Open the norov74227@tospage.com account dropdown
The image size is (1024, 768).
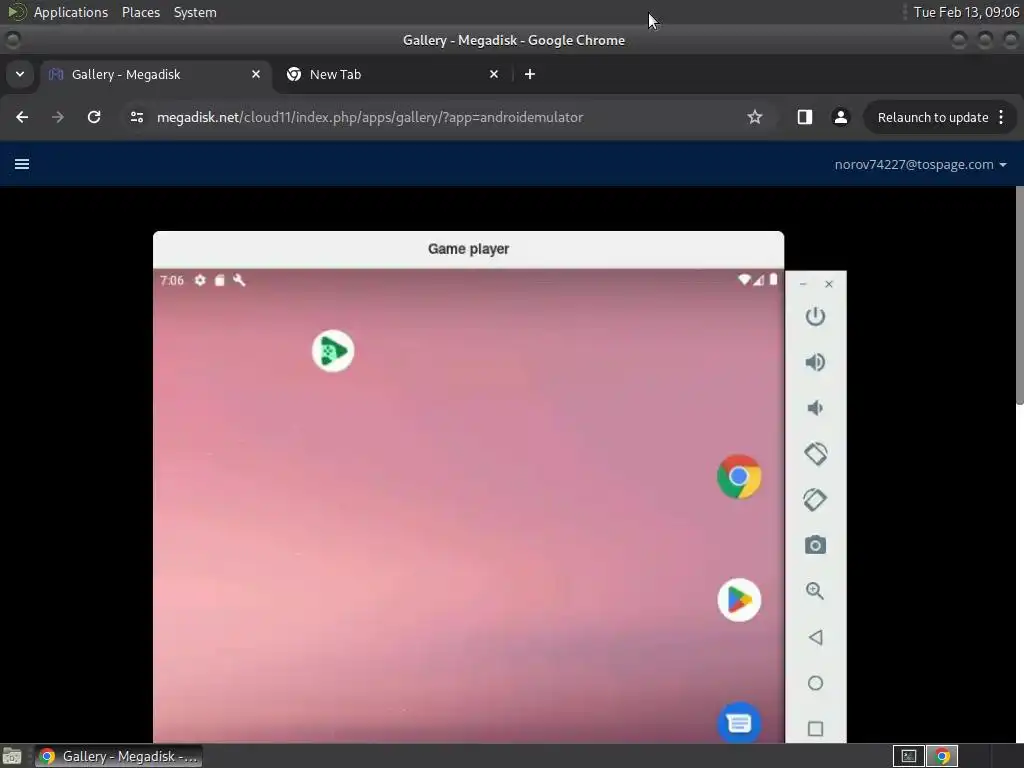(920, 165)
